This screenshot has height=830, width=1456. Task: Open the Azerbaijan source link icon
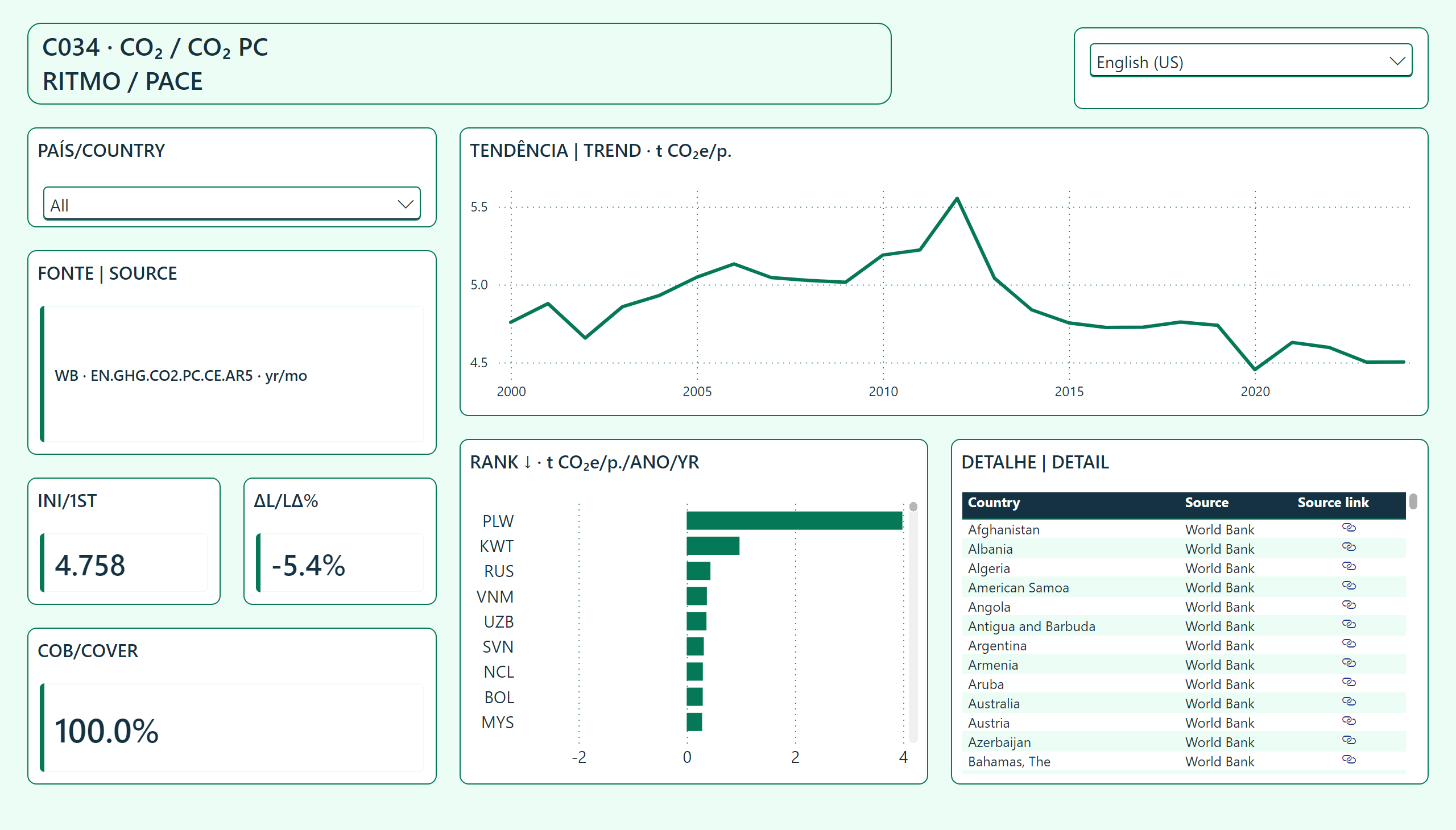(x=1348, y=741)
